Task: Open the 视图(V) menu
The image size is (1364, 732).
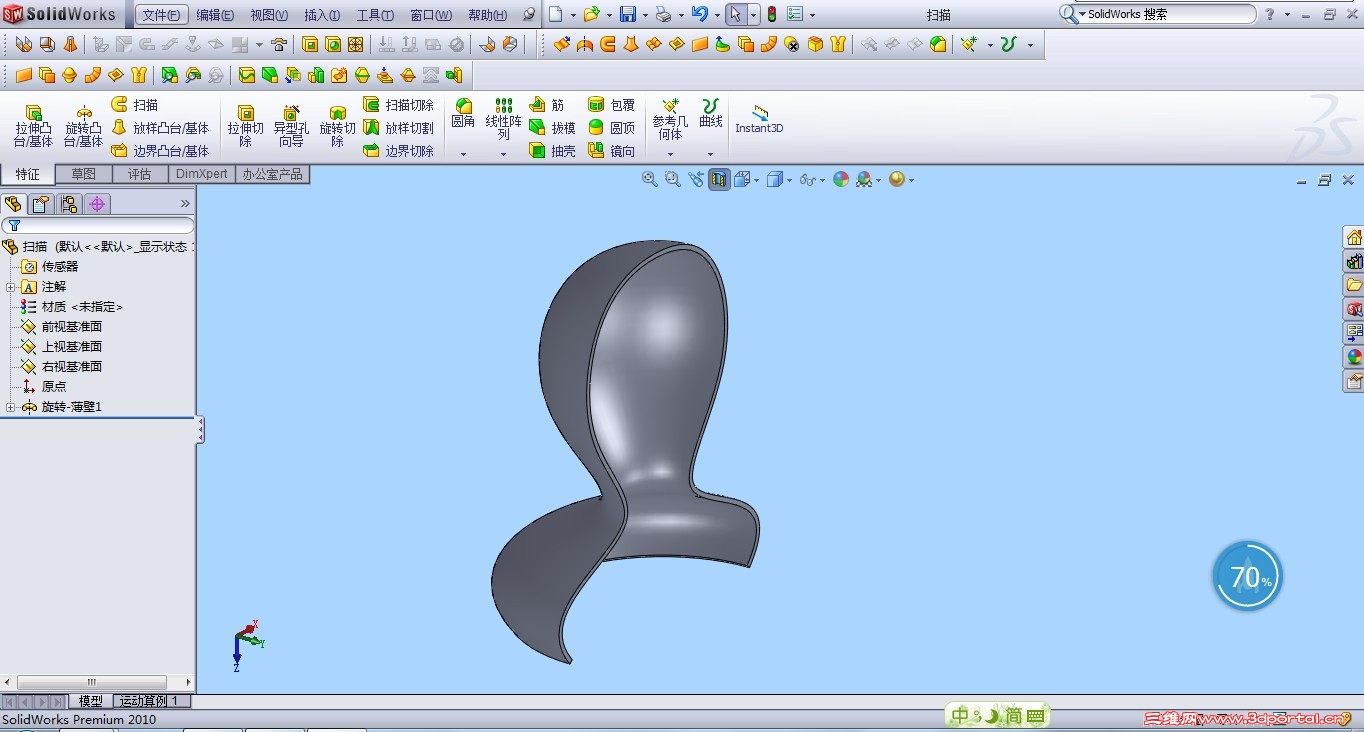Action: [x=269, y=15]
